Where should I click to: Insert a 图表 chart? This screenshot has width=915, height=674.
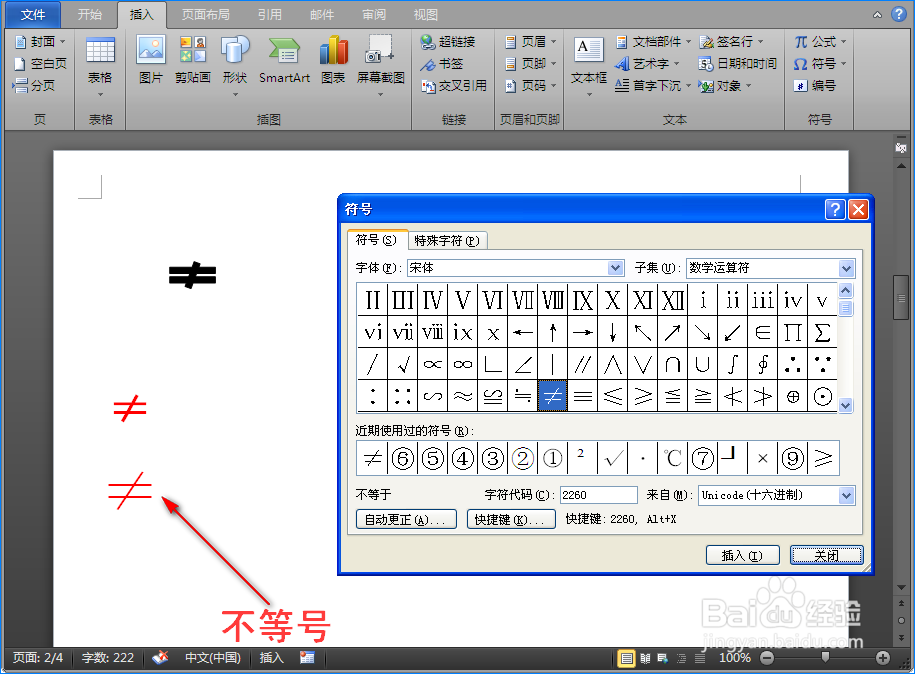333,60
